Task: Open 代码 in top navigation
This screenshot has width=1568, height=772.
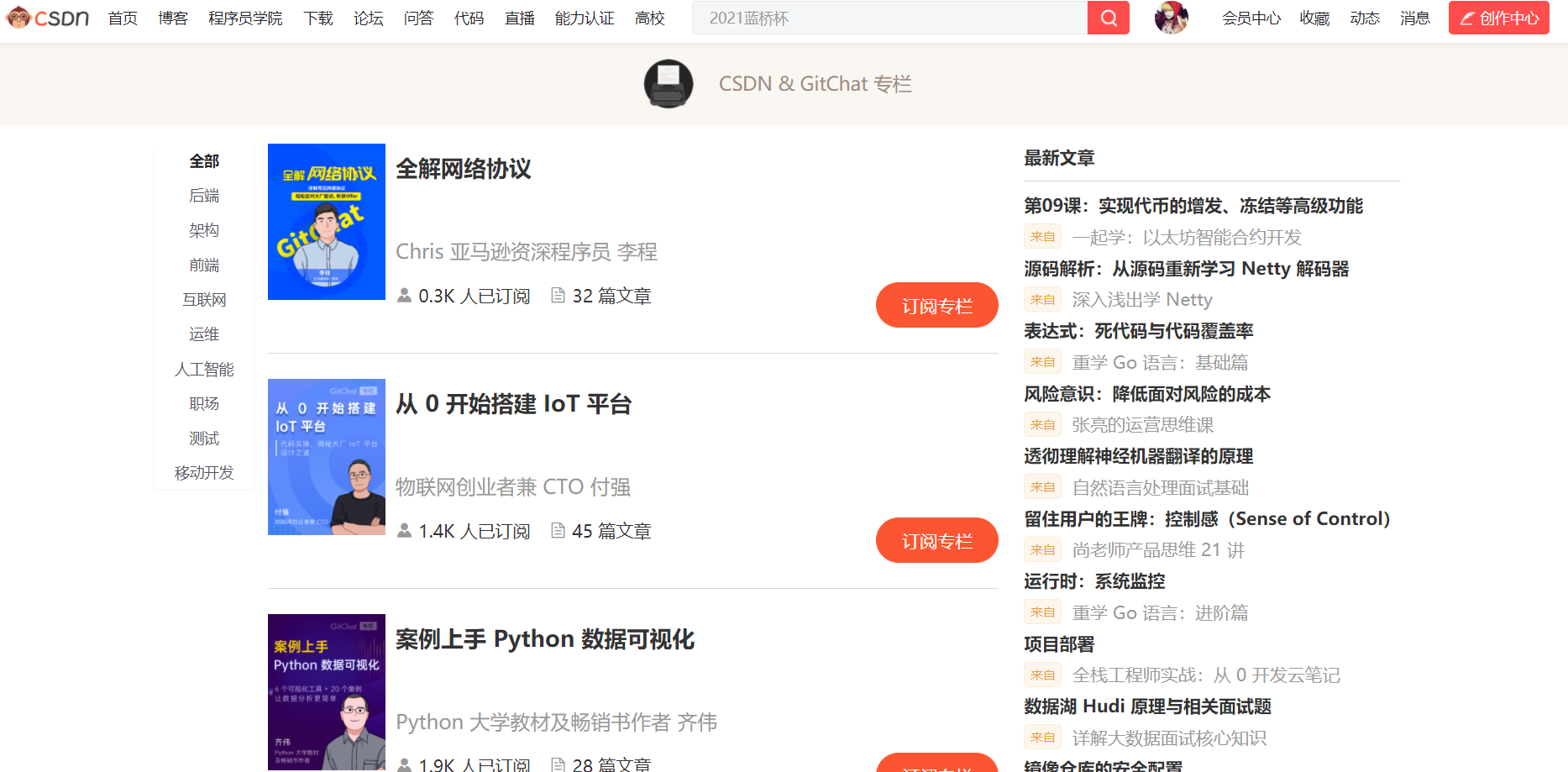Action: click(469, 18)
